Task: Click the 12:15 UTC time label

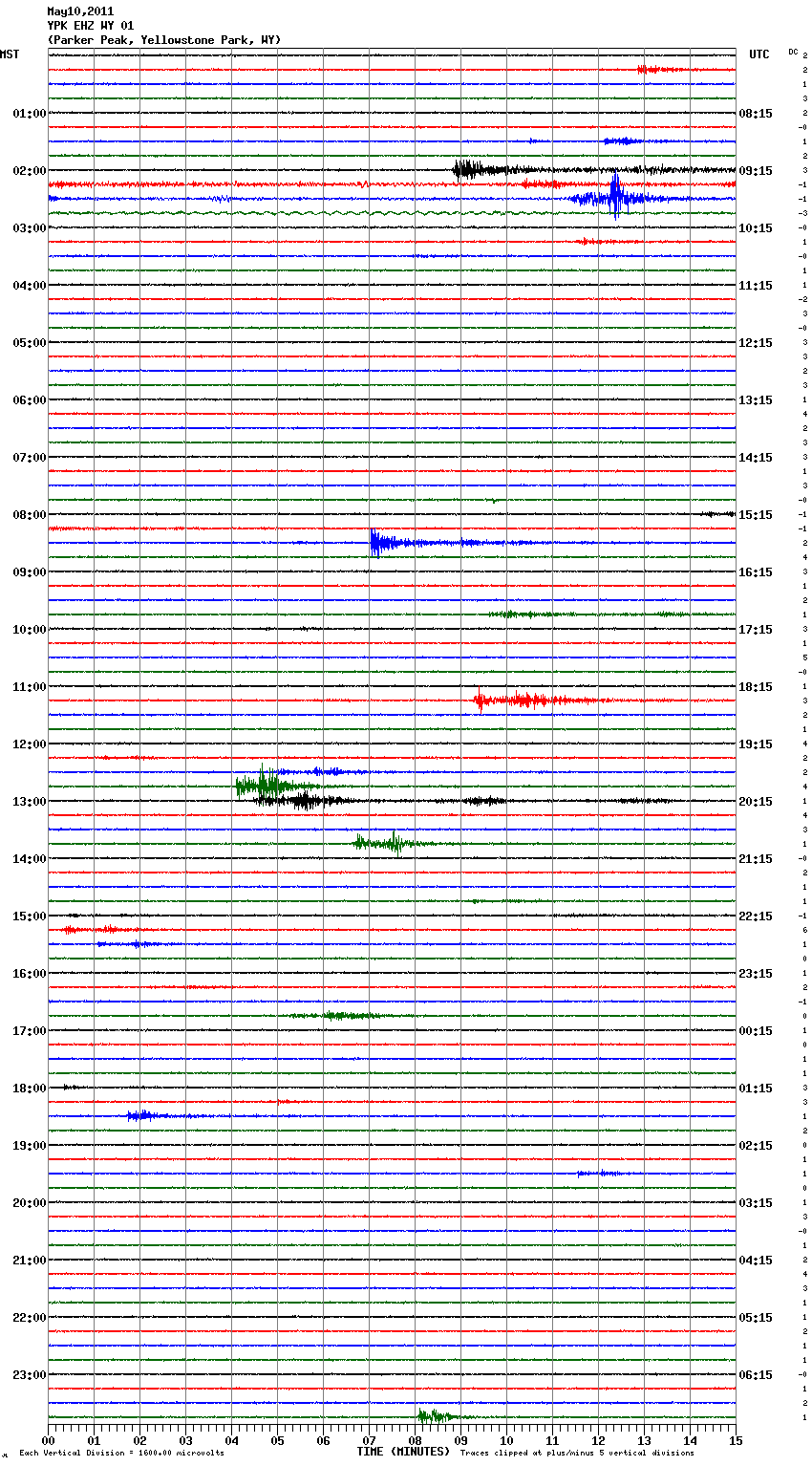Action: [x=756, y=343]
